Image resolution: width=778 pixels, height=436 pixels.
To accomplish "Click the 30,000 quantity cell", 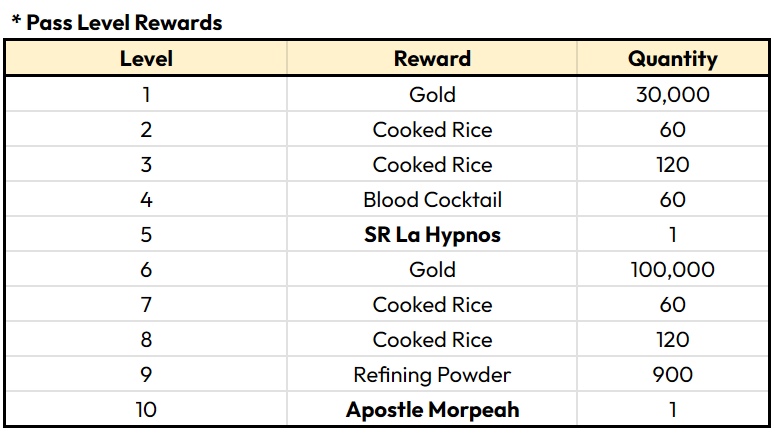I will 672,95.
